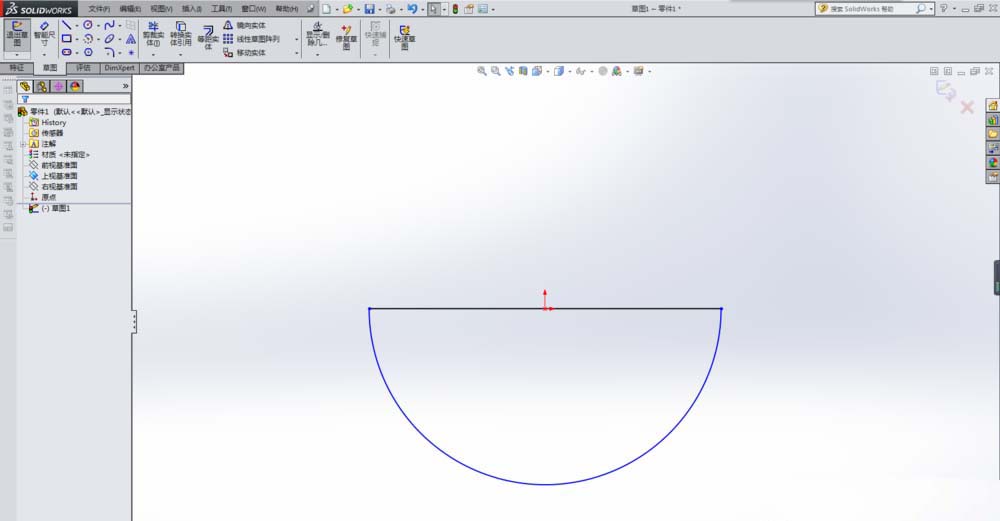Switch to the 评估 Evaluate tab

pos(83,68)
